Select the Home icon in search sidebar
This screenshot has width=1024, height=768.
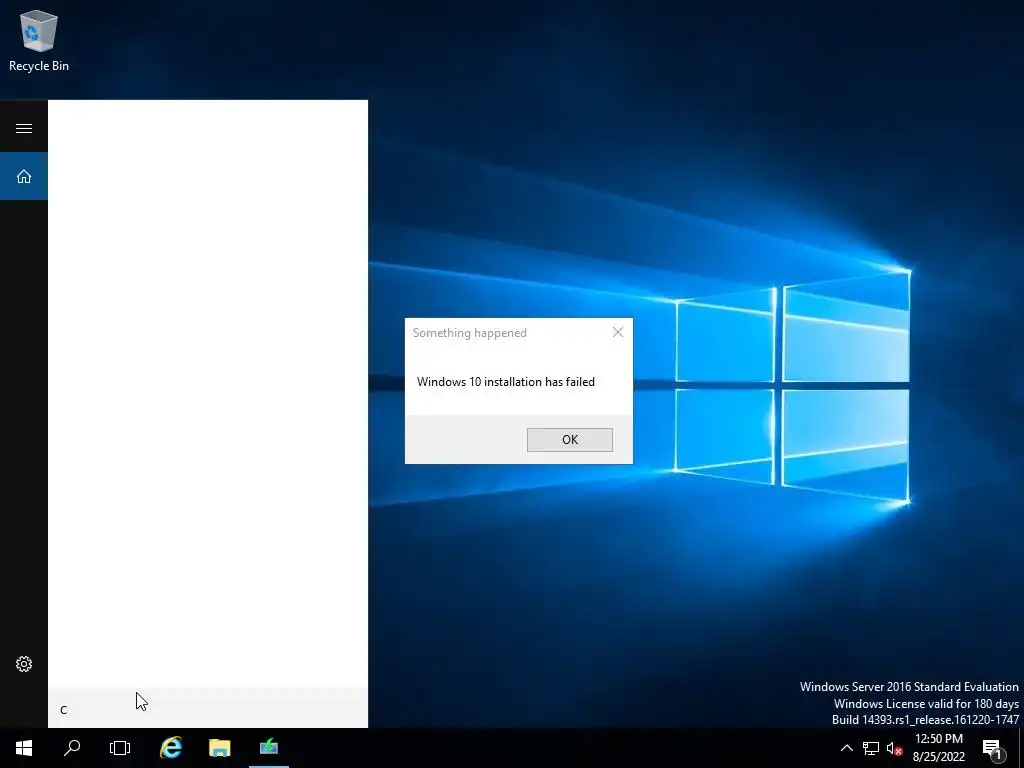(24, 176)
